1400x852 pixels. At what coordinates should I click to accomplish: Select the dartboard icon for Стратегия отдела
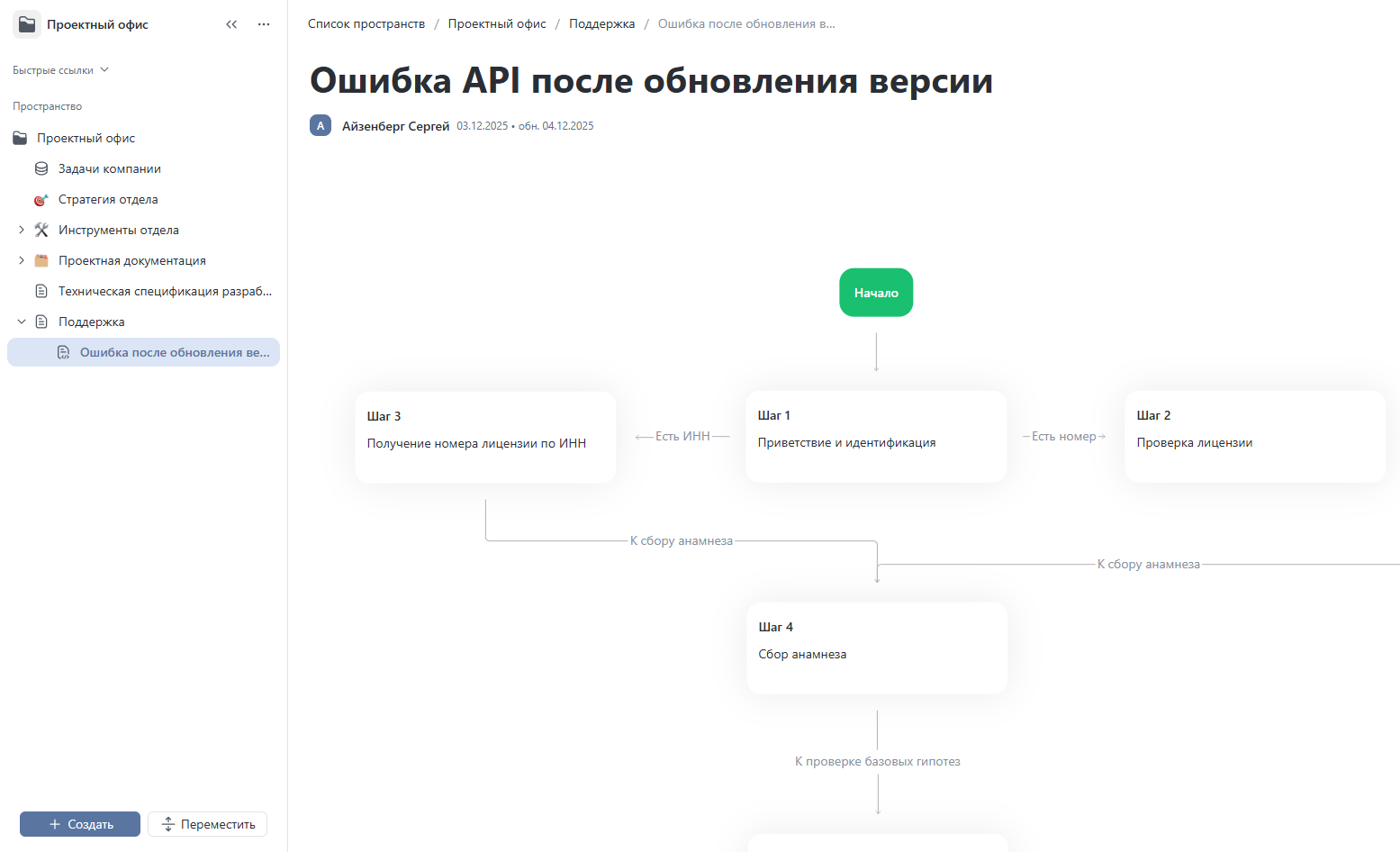coord(41,199)
